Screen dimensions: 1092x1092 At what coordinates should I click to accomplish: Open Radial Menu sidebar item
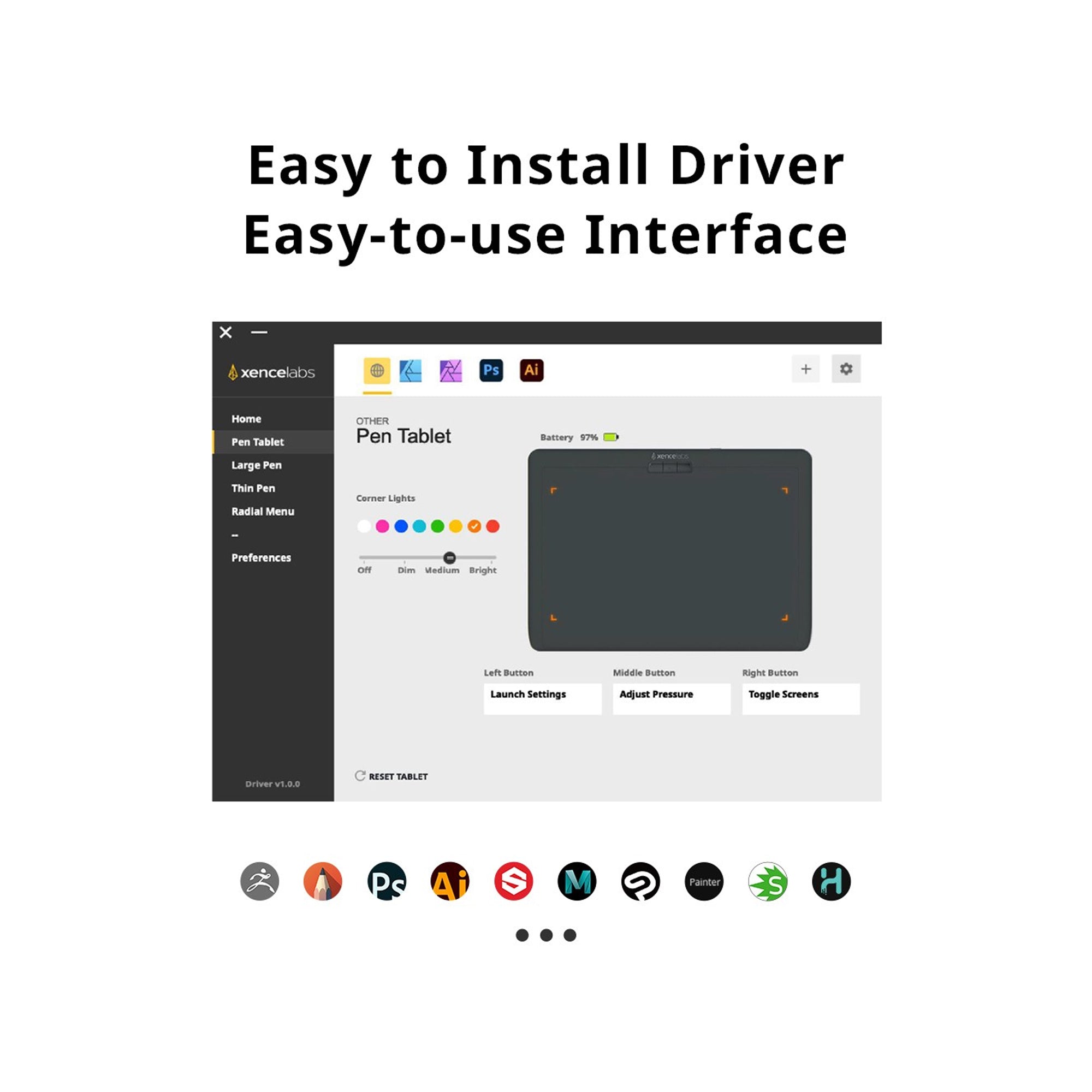pyautogui.click(x=262, y=512)
